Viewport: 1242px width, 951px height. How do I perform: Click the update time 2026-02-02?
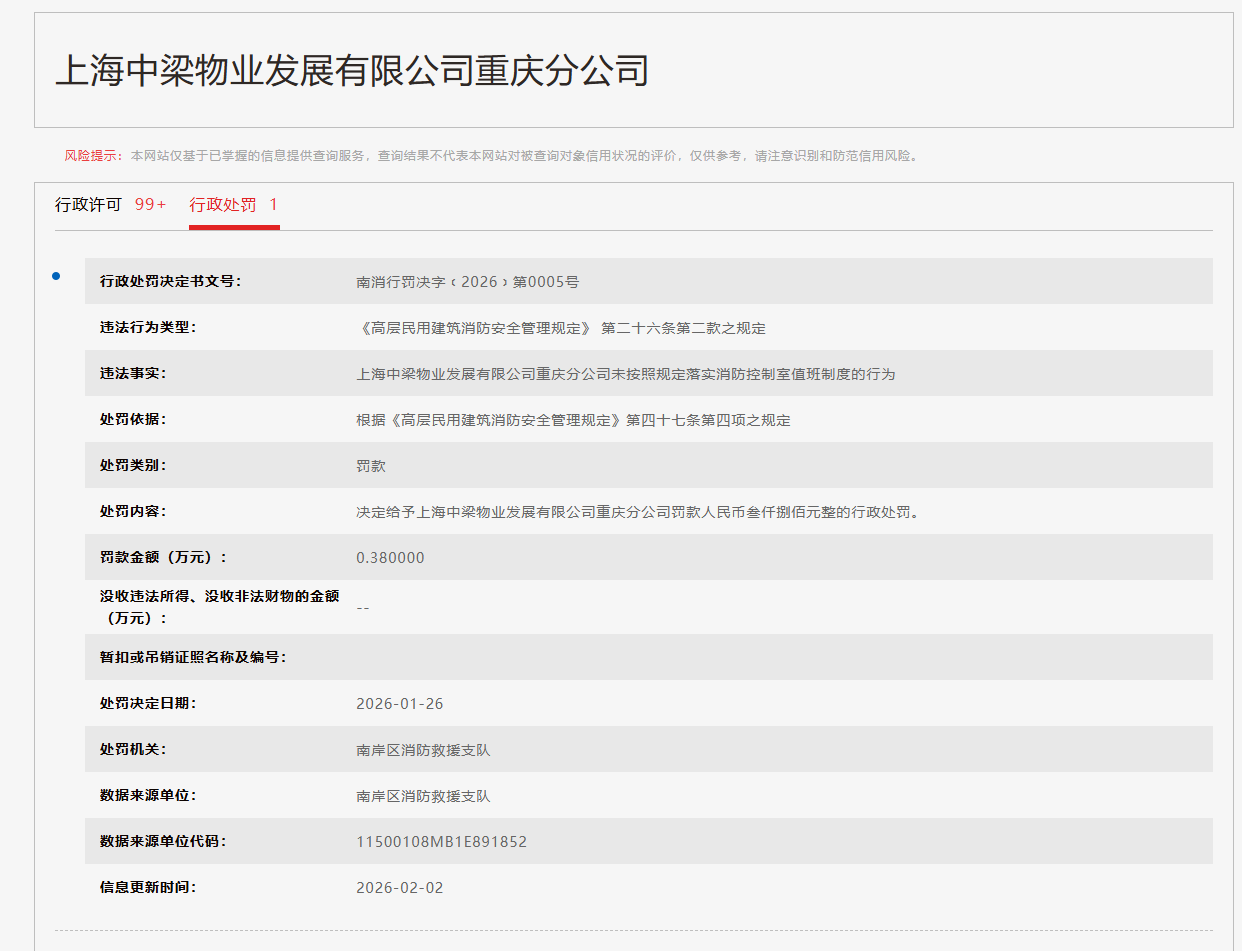(x=401, y=887)
